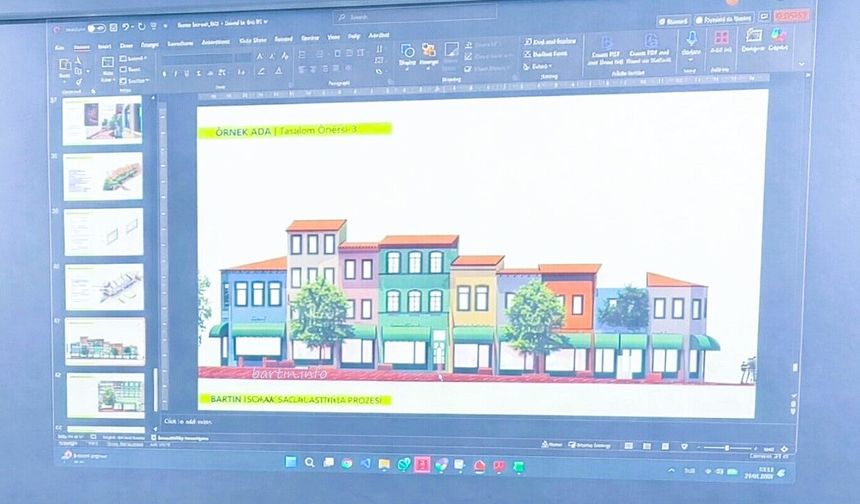860x504 pixels.
Task: Toggle Bold formatting
Action: (165, 74)
